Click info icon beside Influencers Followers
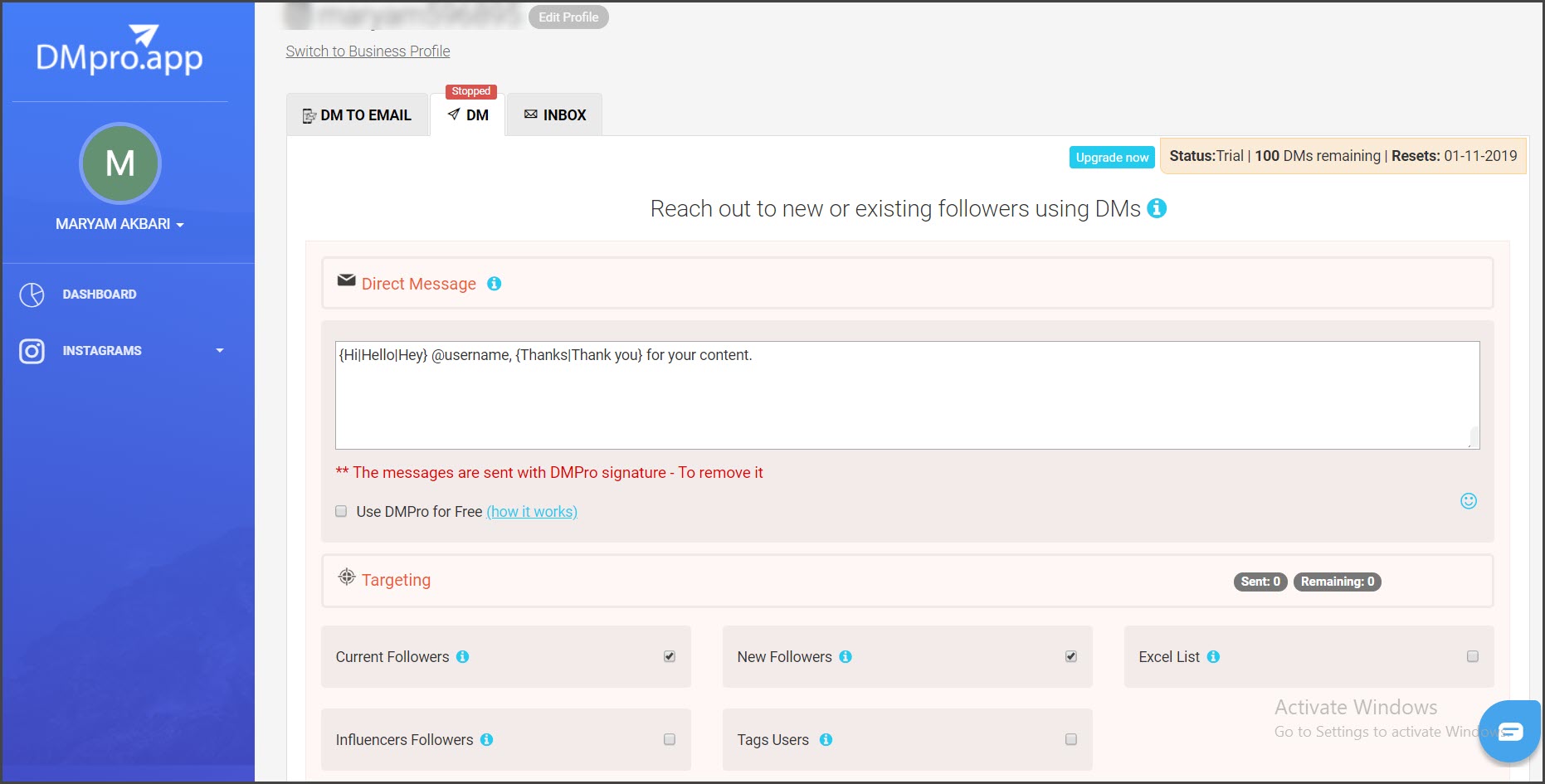The image size is (1545, 784). coord(487,740)
